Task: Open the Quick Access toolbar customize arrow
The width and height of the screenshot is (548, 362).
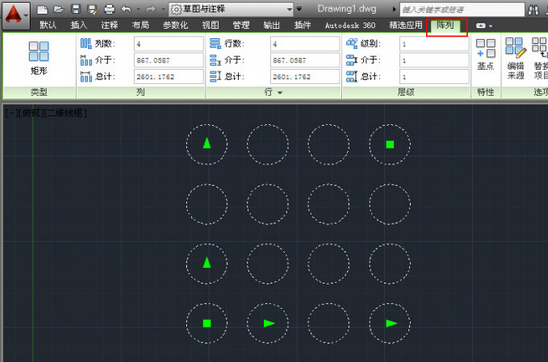Action: [299, 9]
